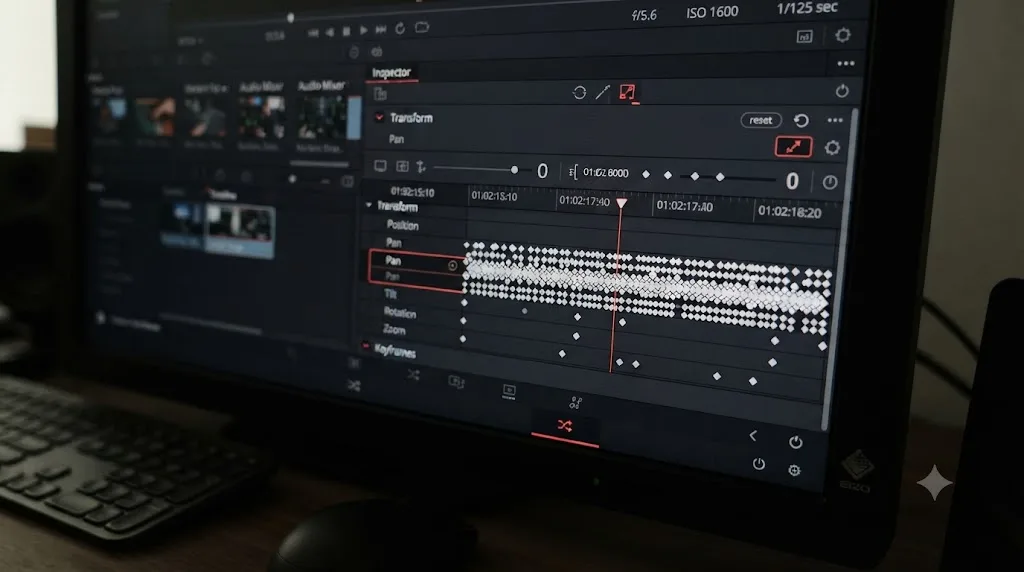Viewport: 1024px width, 572px height.
Task: Click the lower power icon at bottom right
Action: tap(758, 464)
